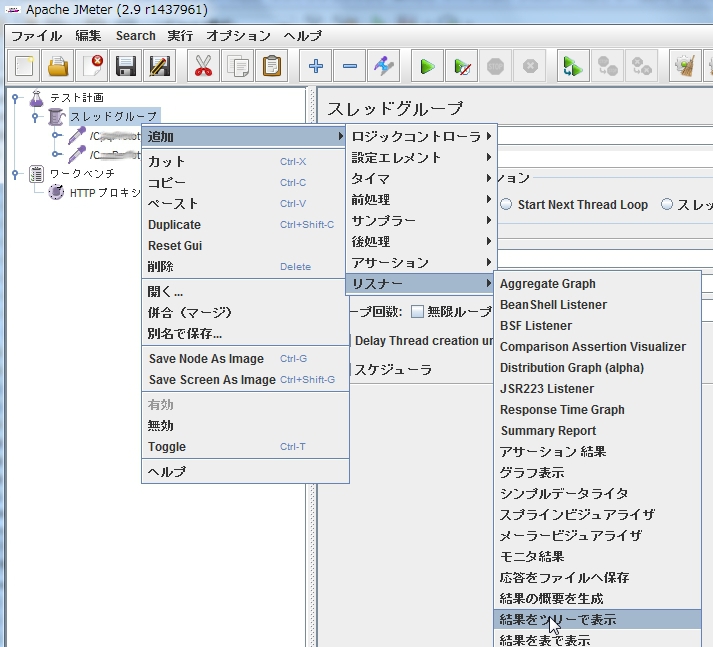Click the Paste clipboard icon
The height and width of the screenshot is (647, 713).
(271, 66)
